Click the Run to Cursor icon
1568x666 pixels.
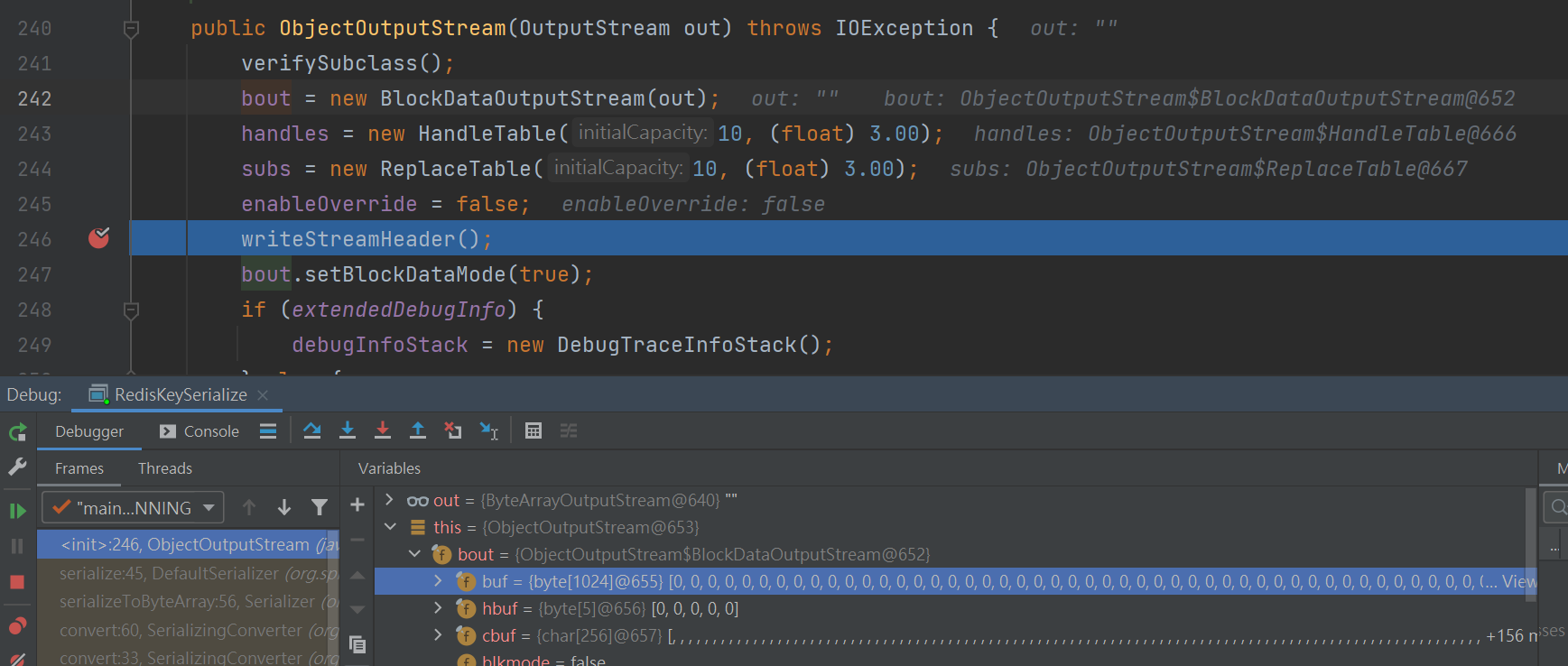click(x=489, y=430)
